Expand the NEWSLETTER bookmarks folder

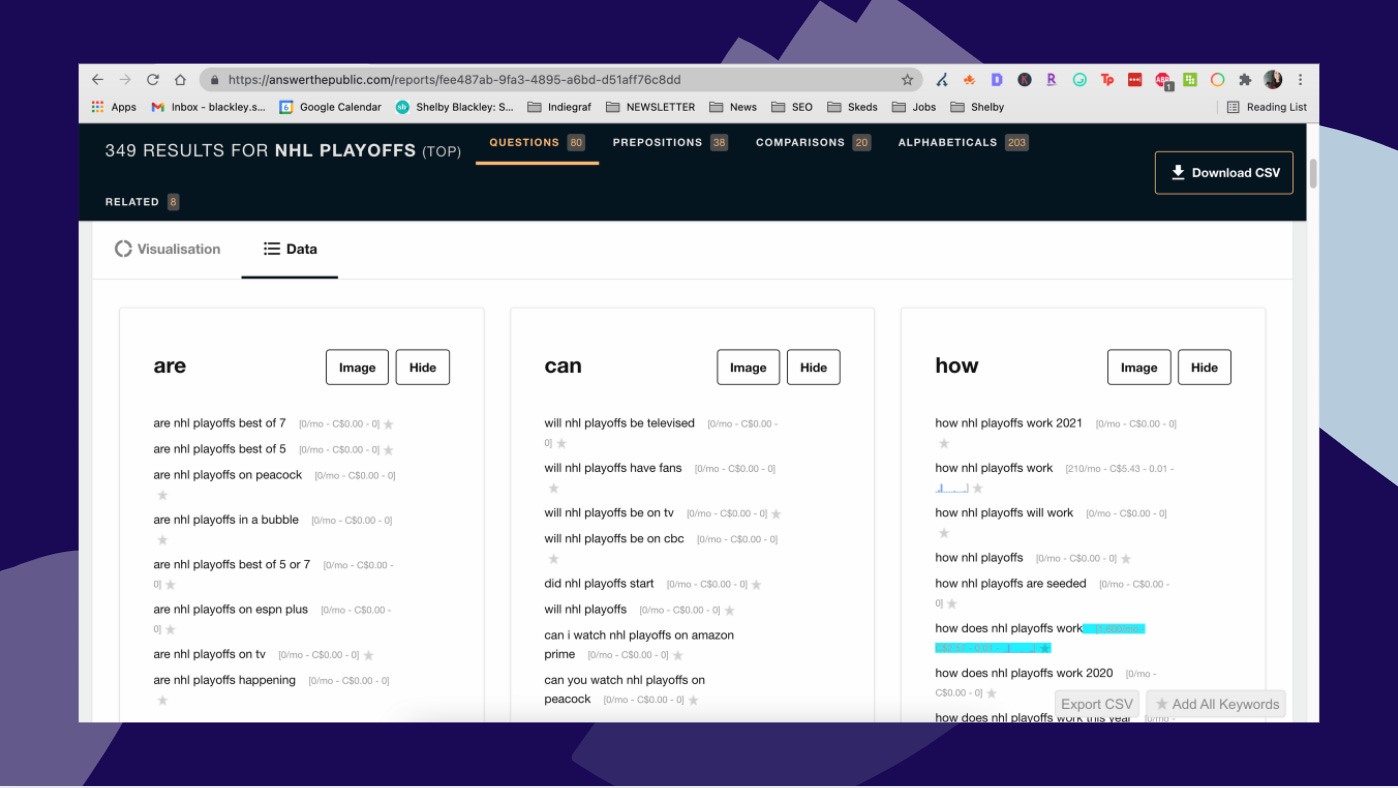coord(650,107)
